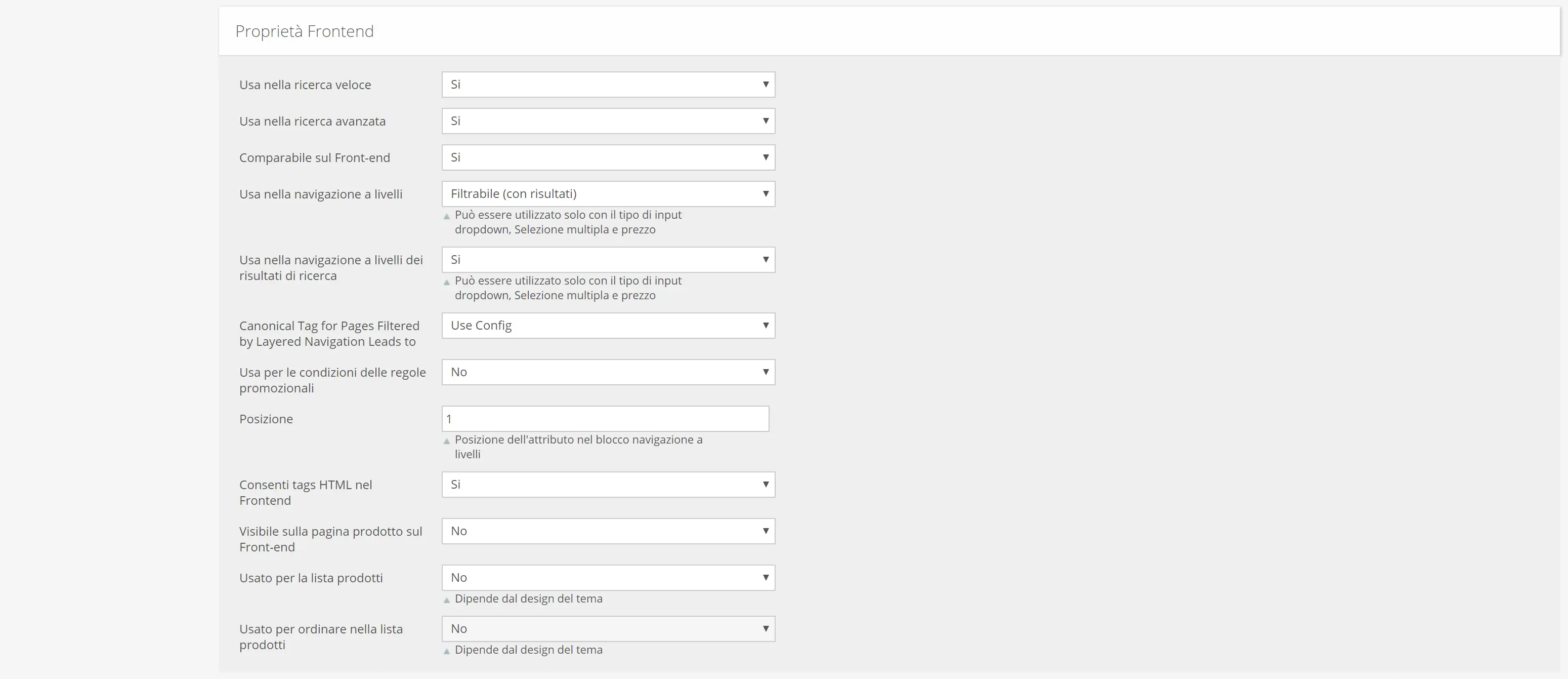The height and width of the screenshot is (679, 1568).
Task: Expand the 'Comparabile sul Front-end' select
Action: pos(608,157)
